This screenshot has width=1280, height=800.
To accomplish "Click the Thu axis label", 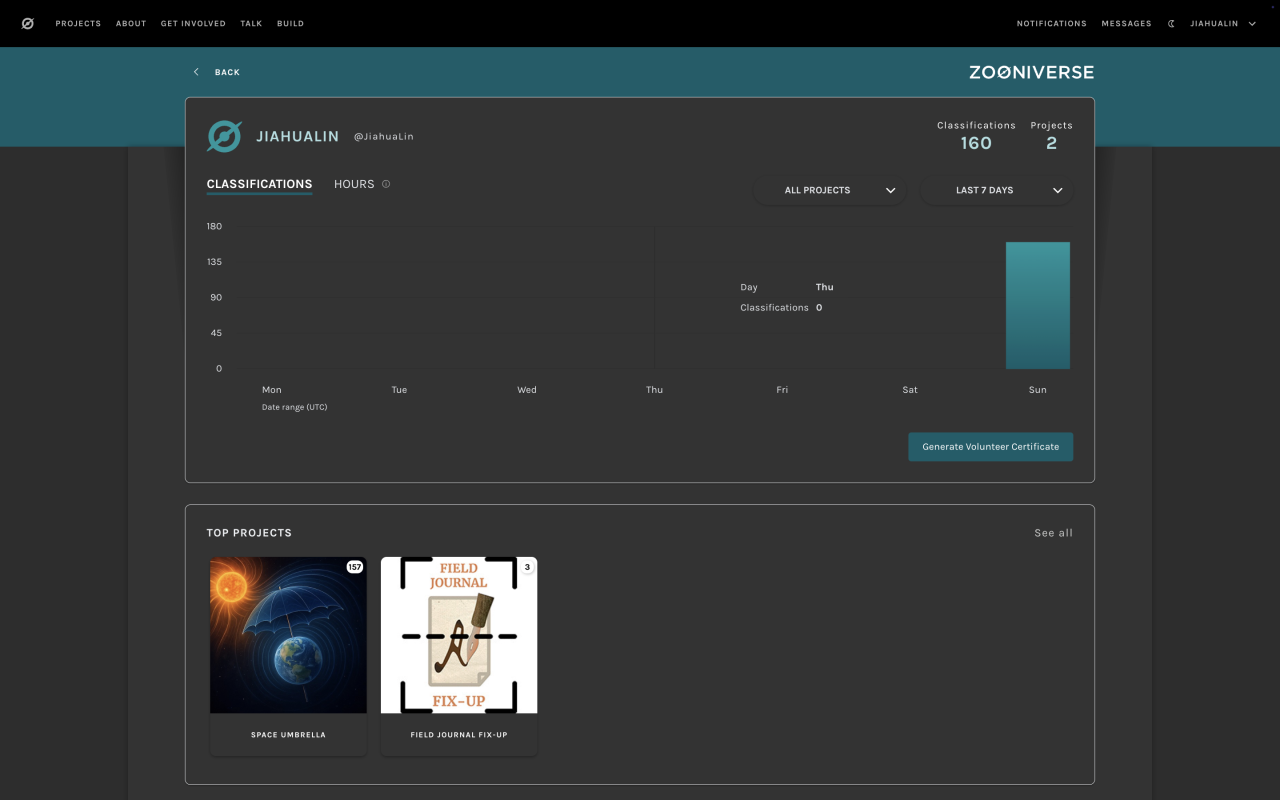I will coord(654,390).
